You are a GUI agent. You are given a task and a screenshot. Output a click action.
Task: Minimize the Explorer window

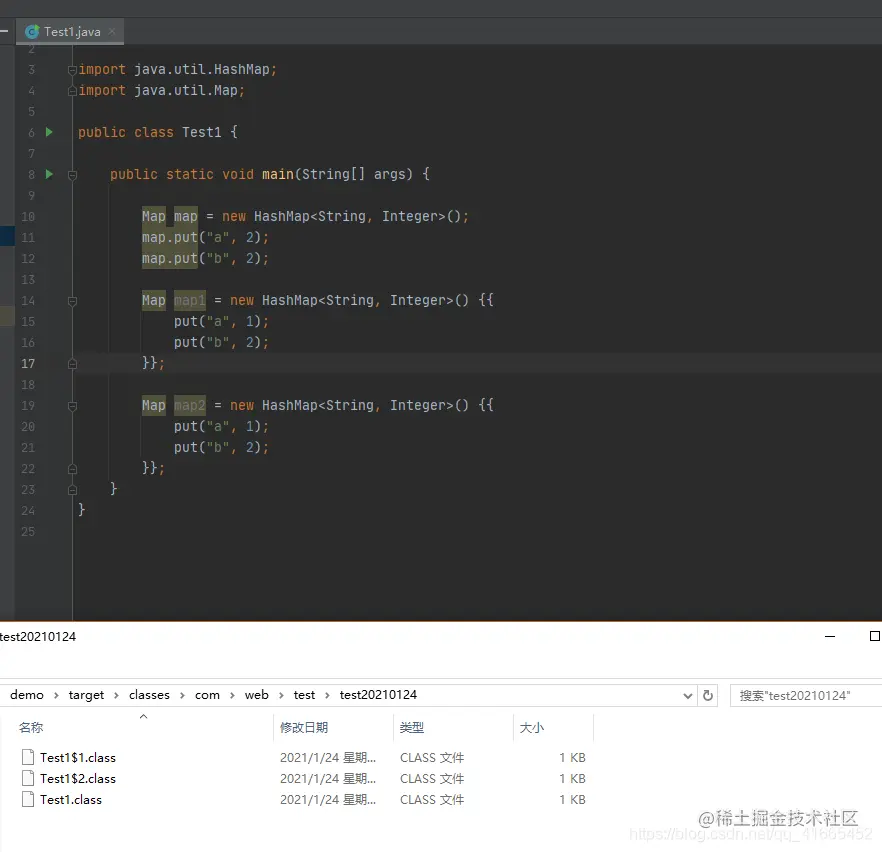point(830,636)
